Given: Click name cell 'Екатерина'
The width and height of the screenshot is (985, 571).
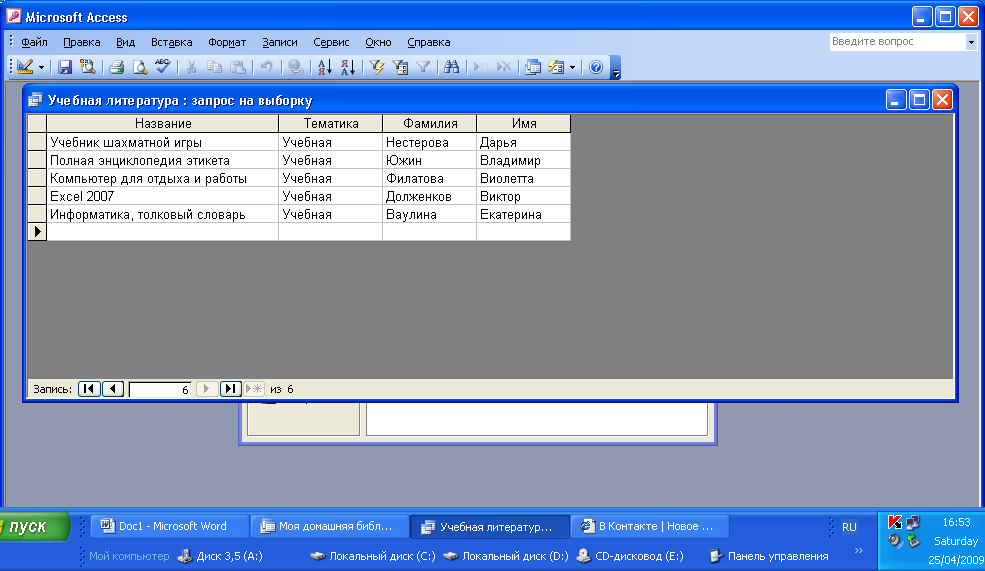Looking at the screenshot, I should [x=524, y=214].
